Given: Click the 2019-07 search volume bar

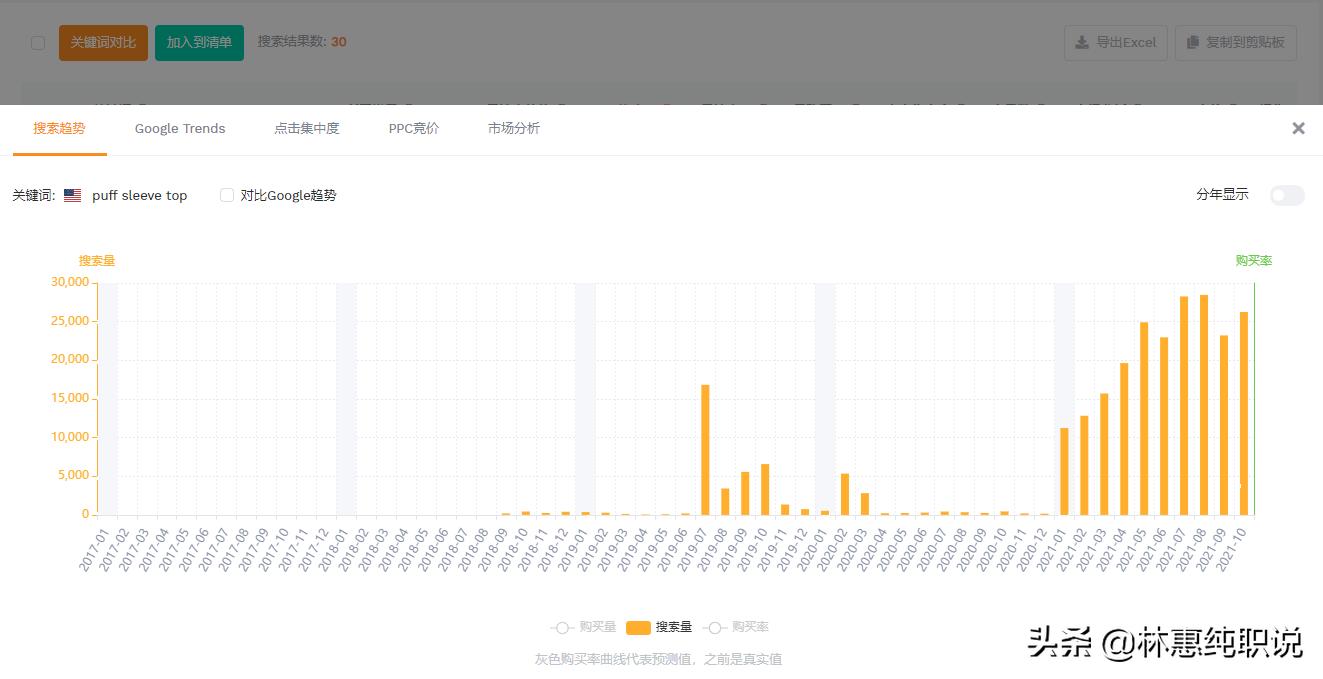Looking at the screenshot, I should click(705, 450).
